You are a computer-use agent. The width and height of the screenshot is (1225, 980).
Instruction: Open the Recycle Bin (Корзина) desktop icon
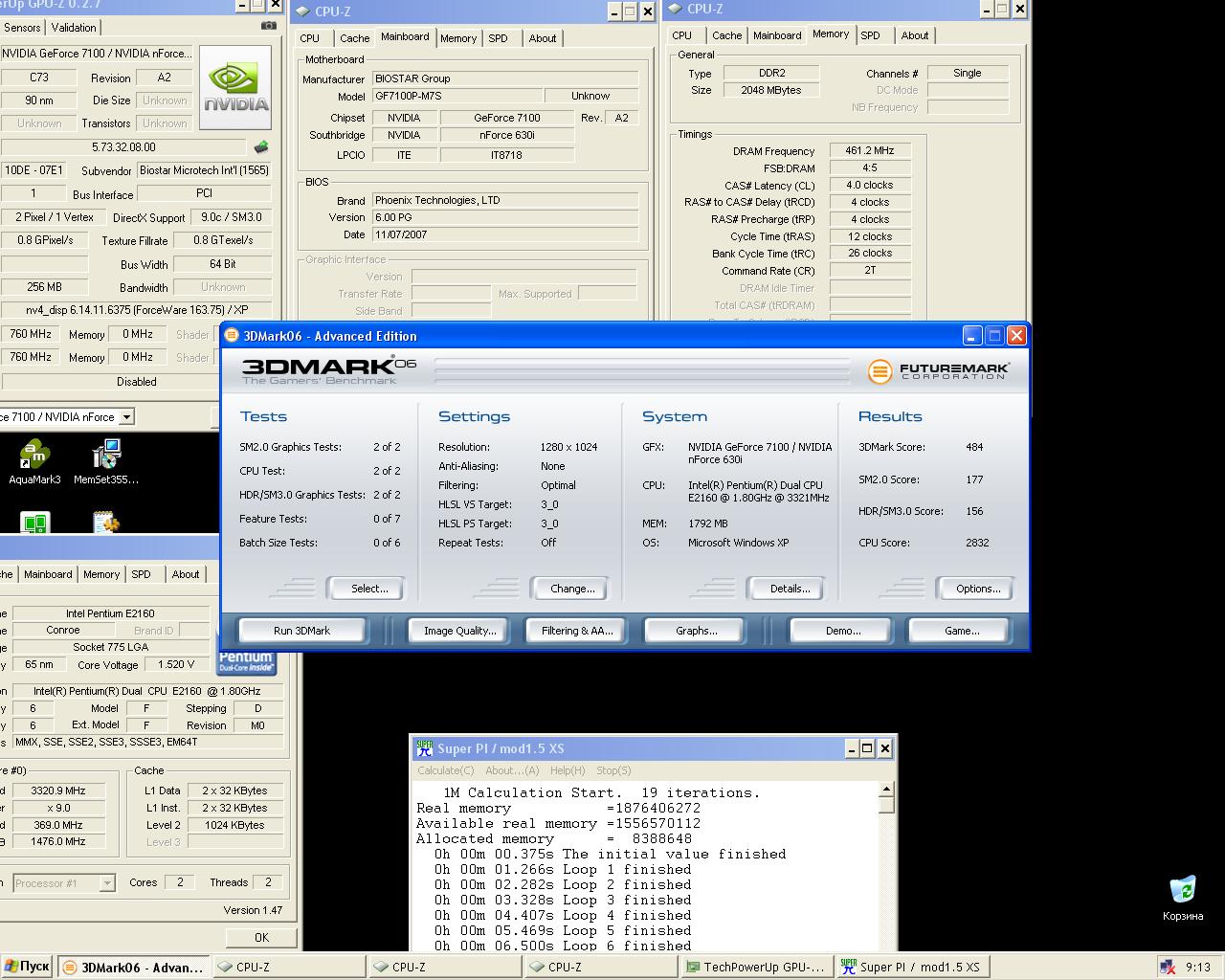click(1183, 898)
